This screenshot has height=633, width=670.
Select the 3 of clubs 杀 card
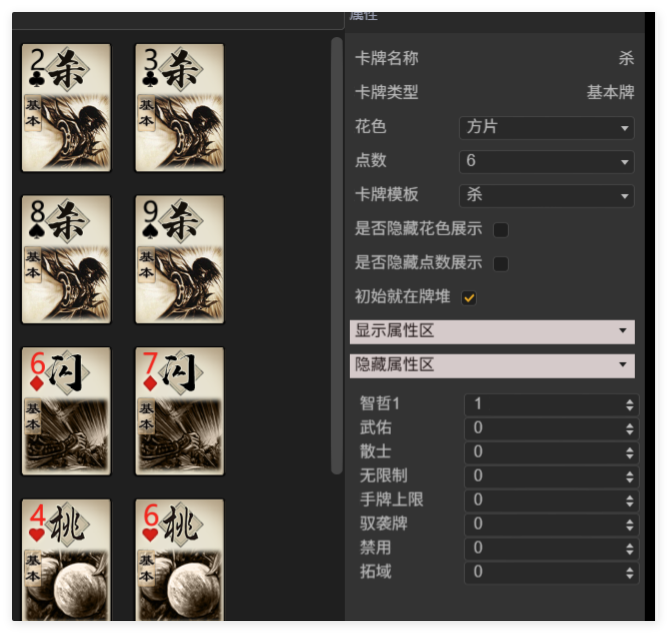click(x=179, y=108)
